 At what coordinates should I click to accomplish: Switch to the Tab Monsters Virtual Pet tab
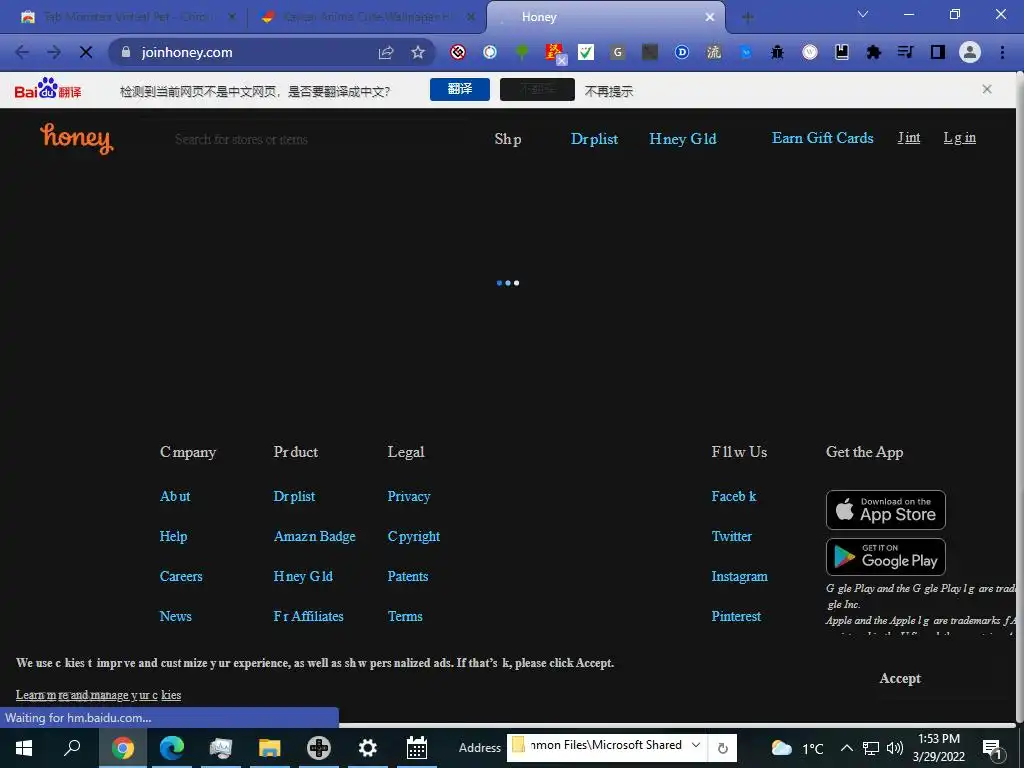128,17
